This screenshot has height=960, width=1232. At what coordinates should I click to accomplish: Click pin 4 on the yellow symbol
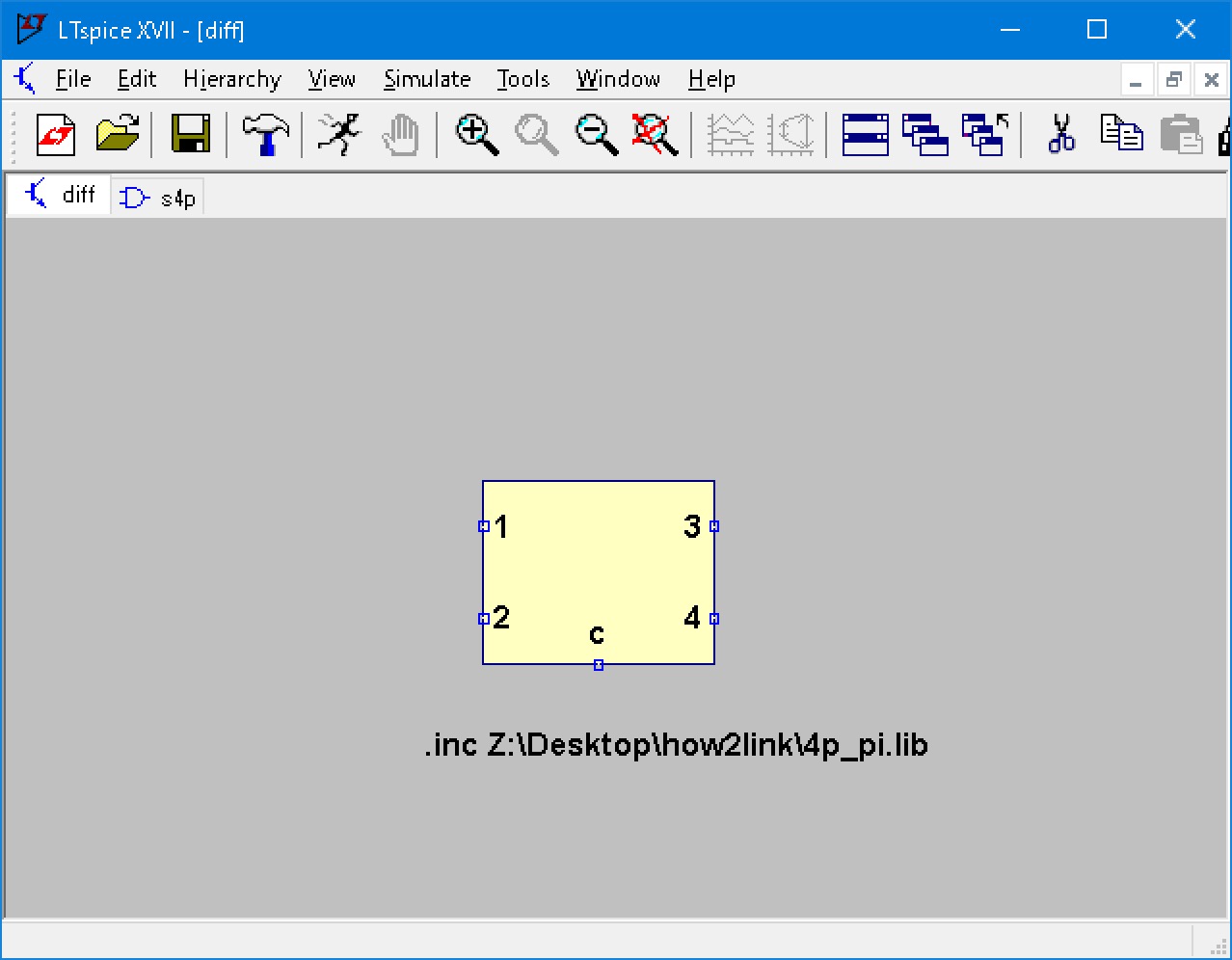714,619
